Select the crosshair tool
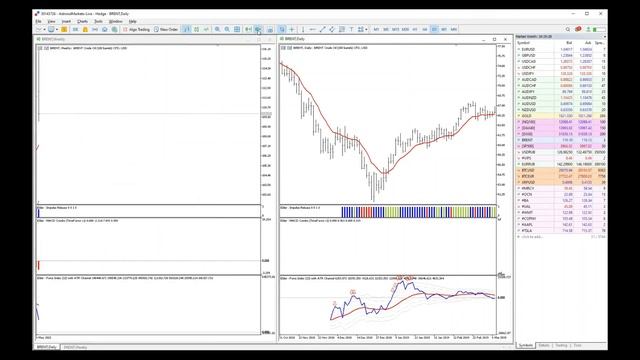The image size is (640, 360). pos(292,29)
